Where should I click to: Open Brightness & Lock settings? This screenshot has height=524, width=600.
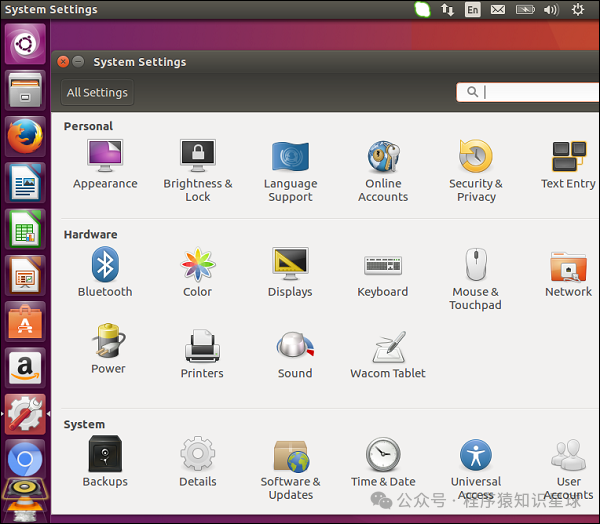point(198,171)
